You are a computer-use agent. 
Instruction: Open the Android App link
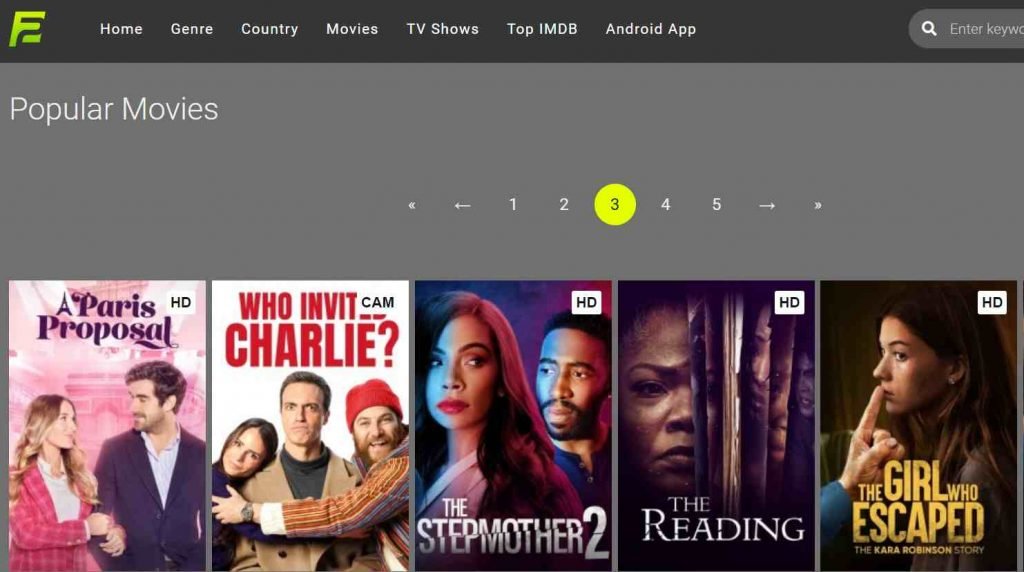pos(650,29)
